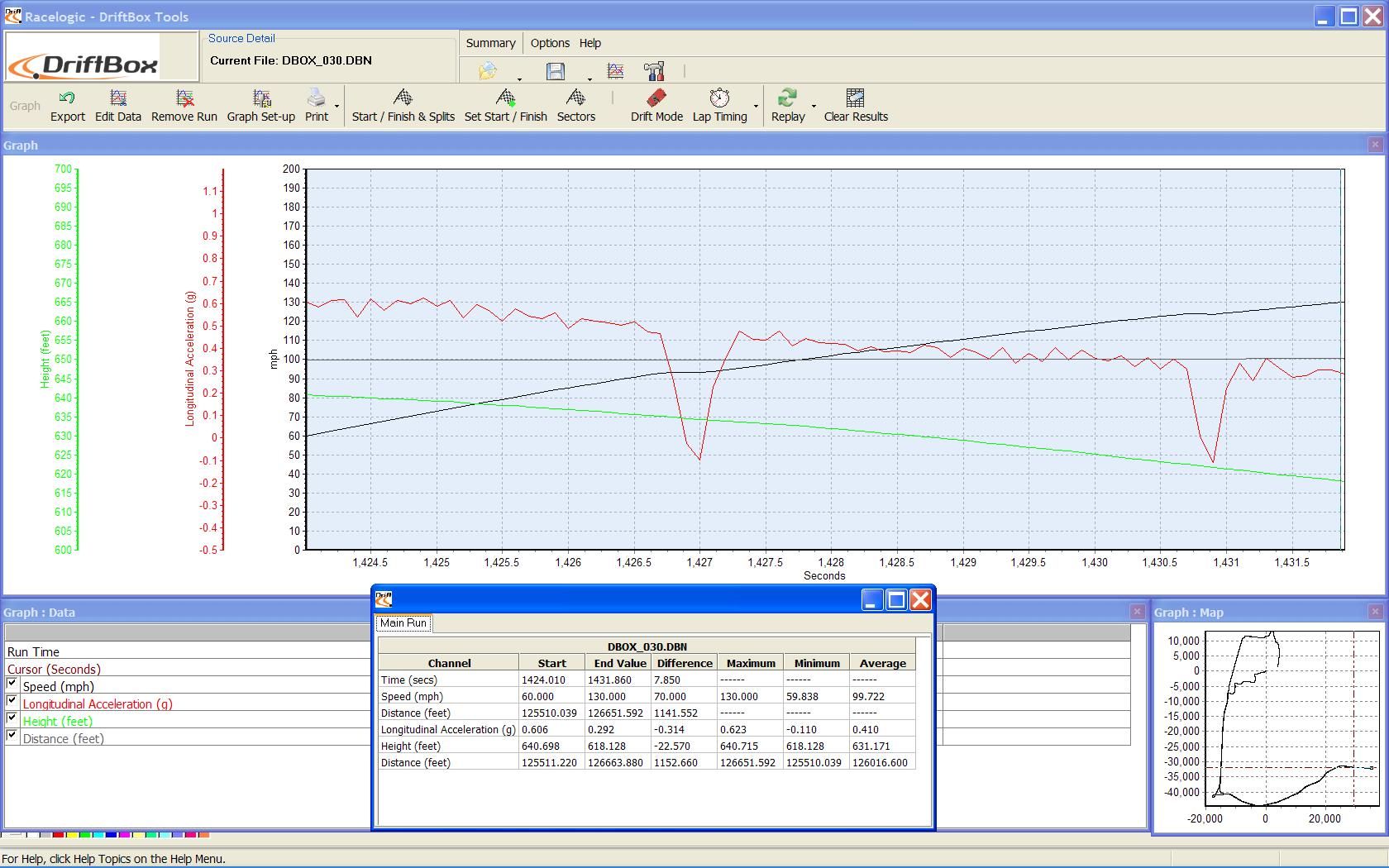Click the DBOX_030.DBN table header
1389x868 pixels.
click(x=647, y=646)
